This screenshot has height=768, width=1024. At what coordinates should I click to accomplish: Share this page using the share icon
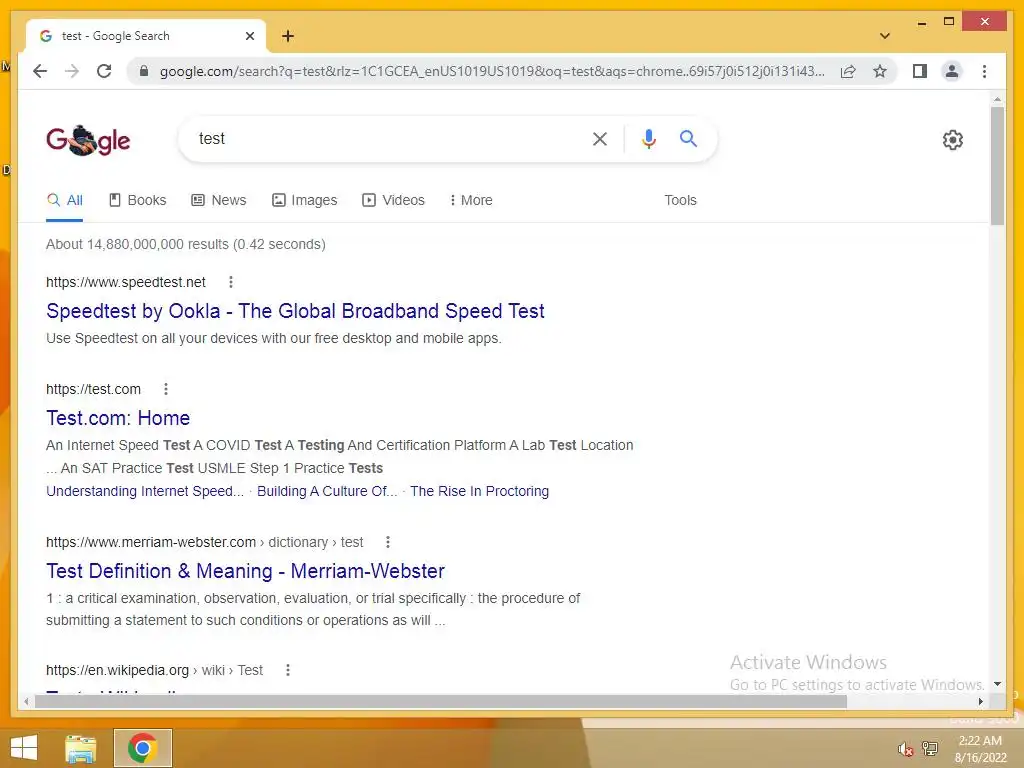848,71
